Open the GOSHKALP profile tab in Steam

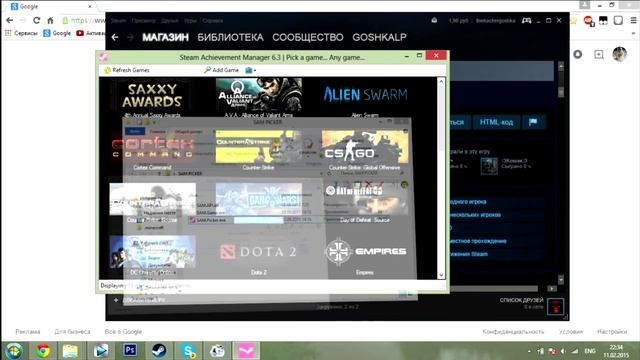coord(379,37)
